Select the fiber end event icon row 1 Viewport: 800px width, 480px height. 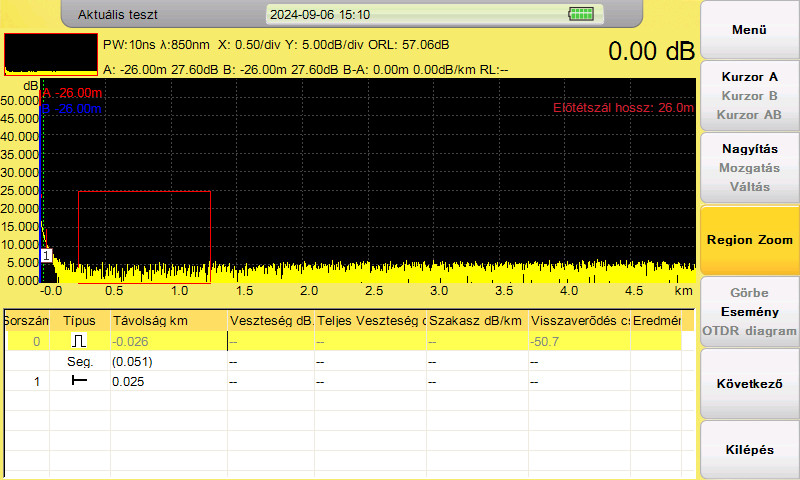coord(79,381)
